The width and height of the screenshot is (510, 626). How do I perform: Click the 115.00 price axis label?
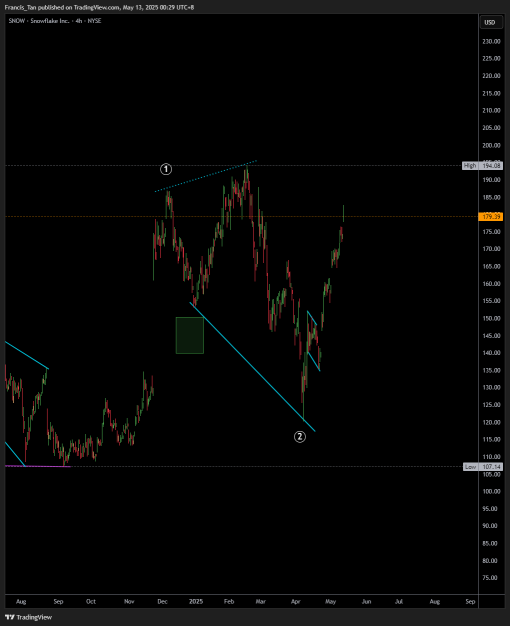click(x=492, y=440)
